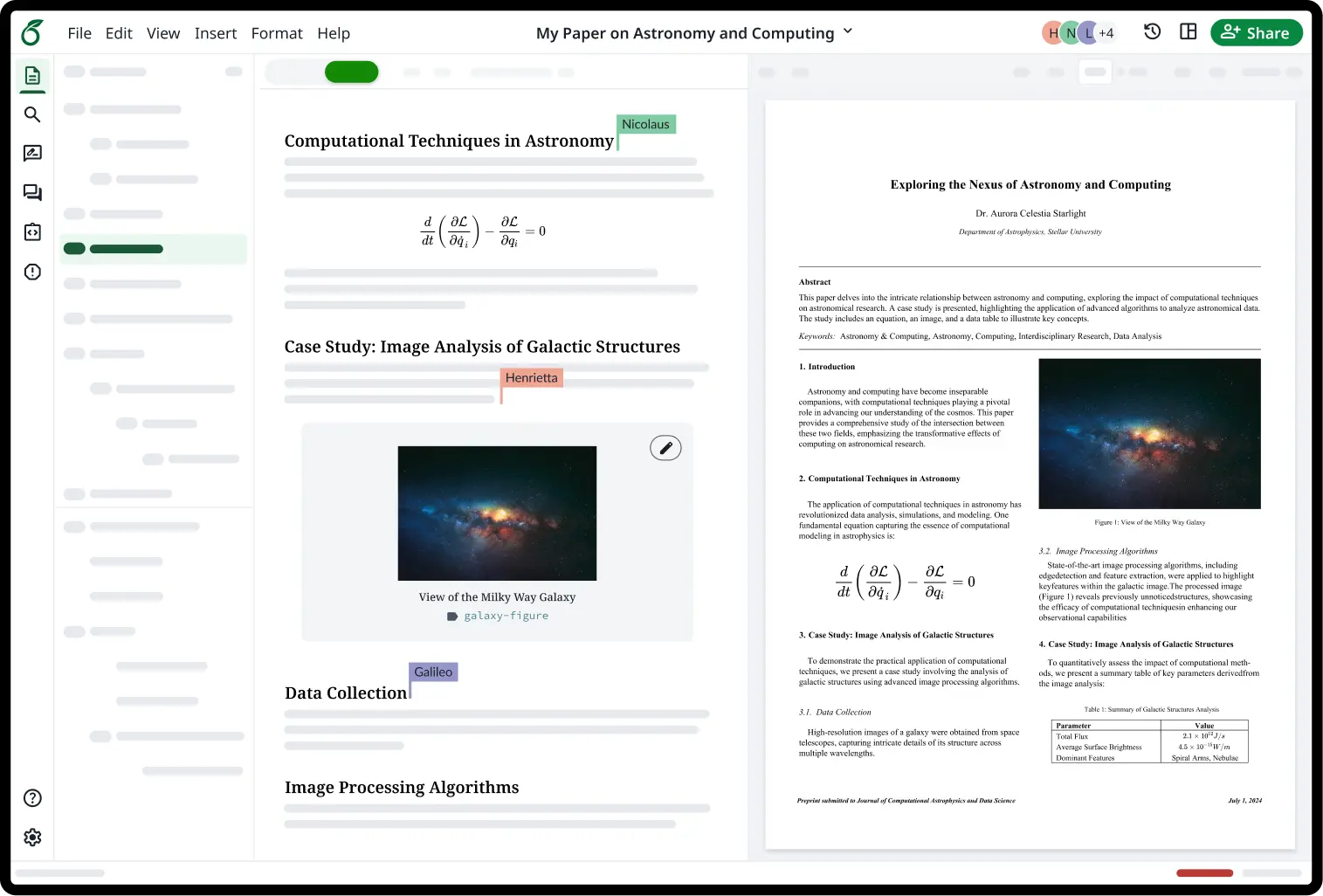Click the green Share button
Image resolution: width=1323 pixels, height=896 pixels.
1256,32
